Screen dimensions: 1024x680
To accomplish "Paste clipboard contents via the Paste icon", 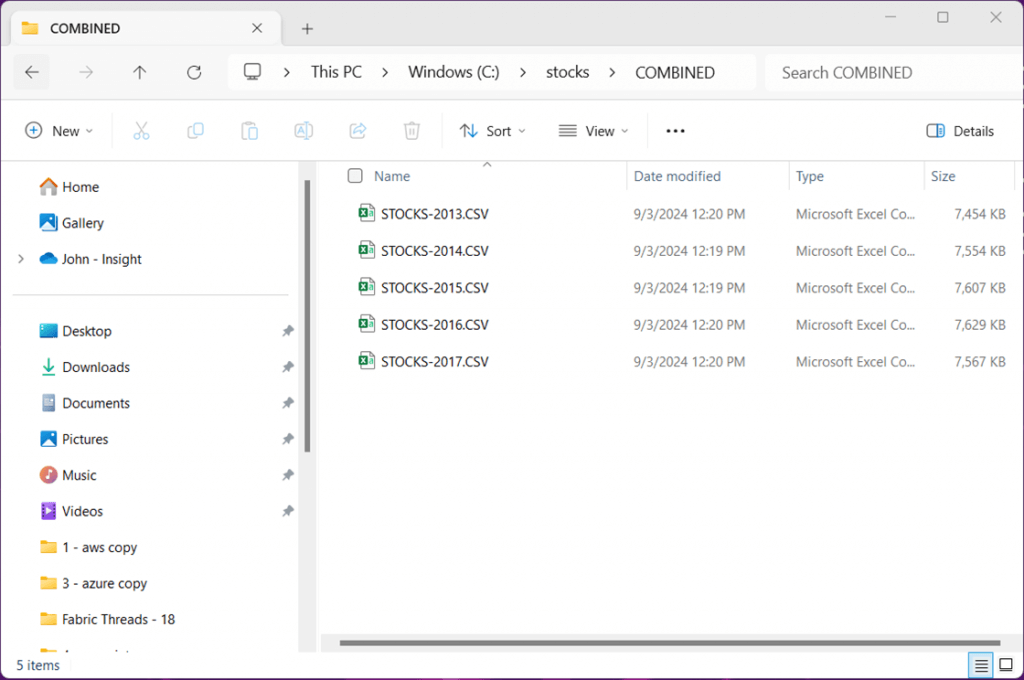I will click(x=249, y=130).
